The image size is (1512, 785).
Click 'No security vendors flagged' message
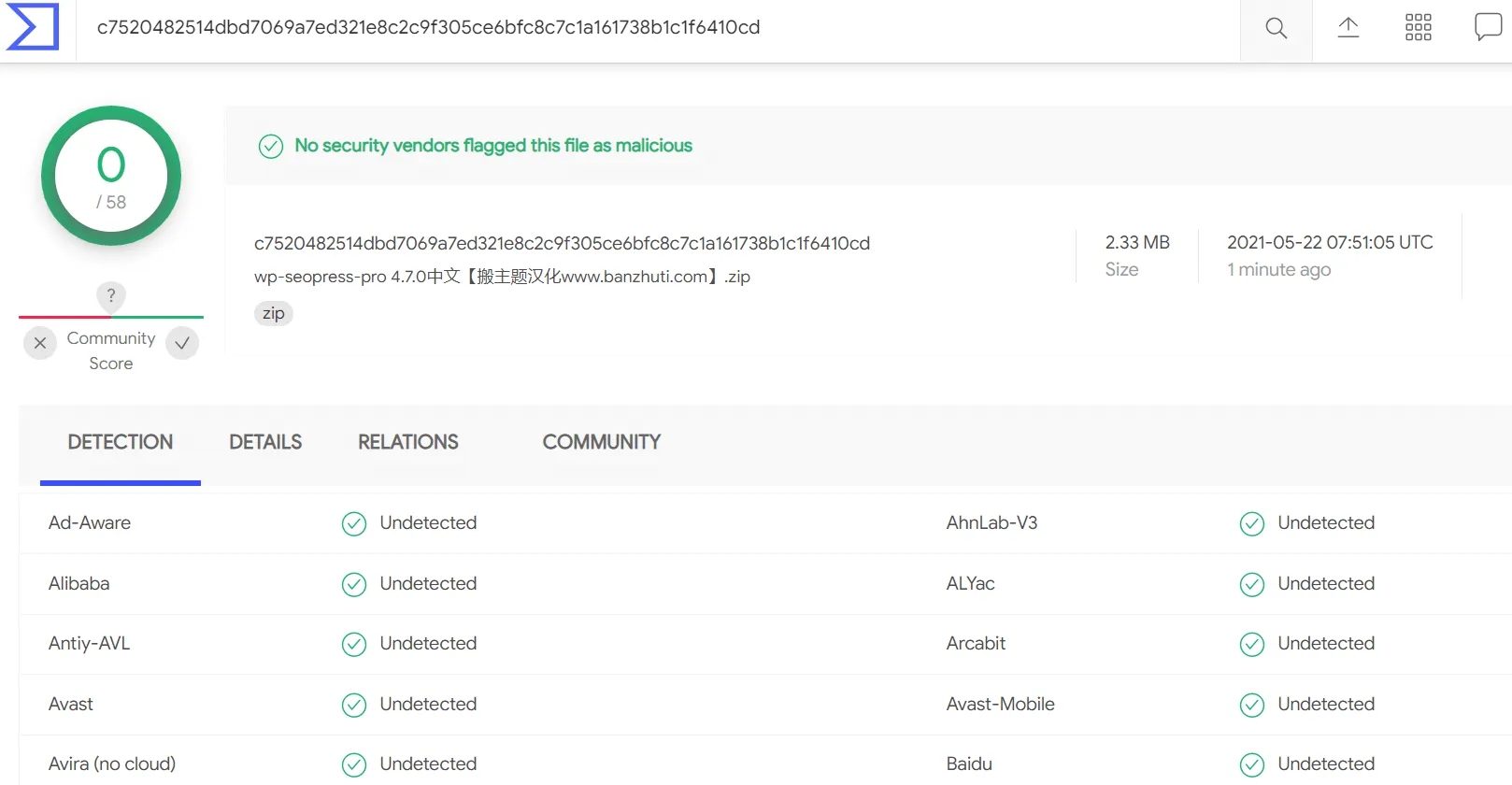[x=493, y=146]
